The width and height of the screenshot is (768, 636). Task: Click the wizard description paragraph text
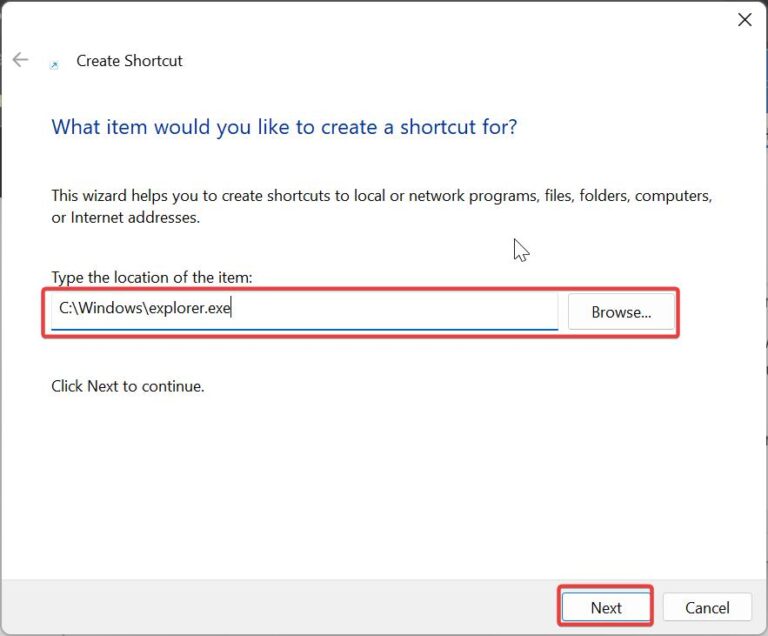[x=382, y=206]
